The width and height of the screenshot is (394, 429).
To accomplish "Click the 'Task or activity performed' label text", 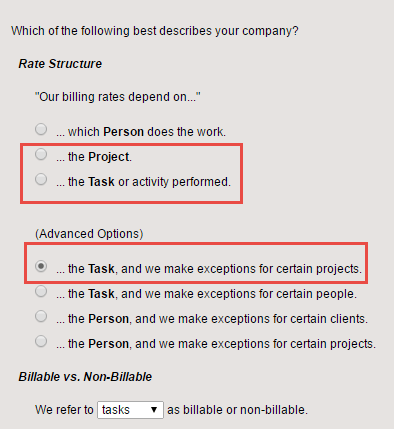I will click(143, 182).
